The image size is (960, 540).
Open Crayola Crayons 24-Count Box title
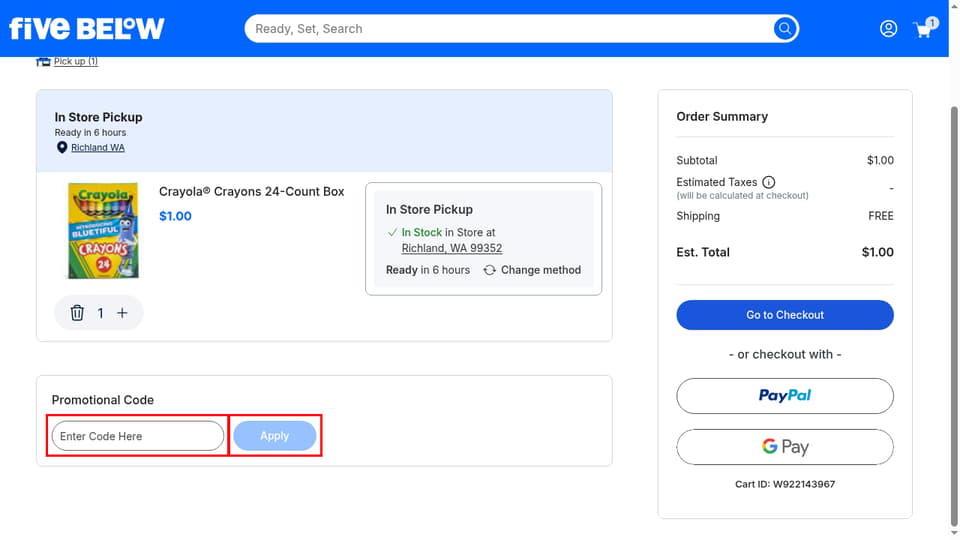pyautogui.click(x=251, y=192)
